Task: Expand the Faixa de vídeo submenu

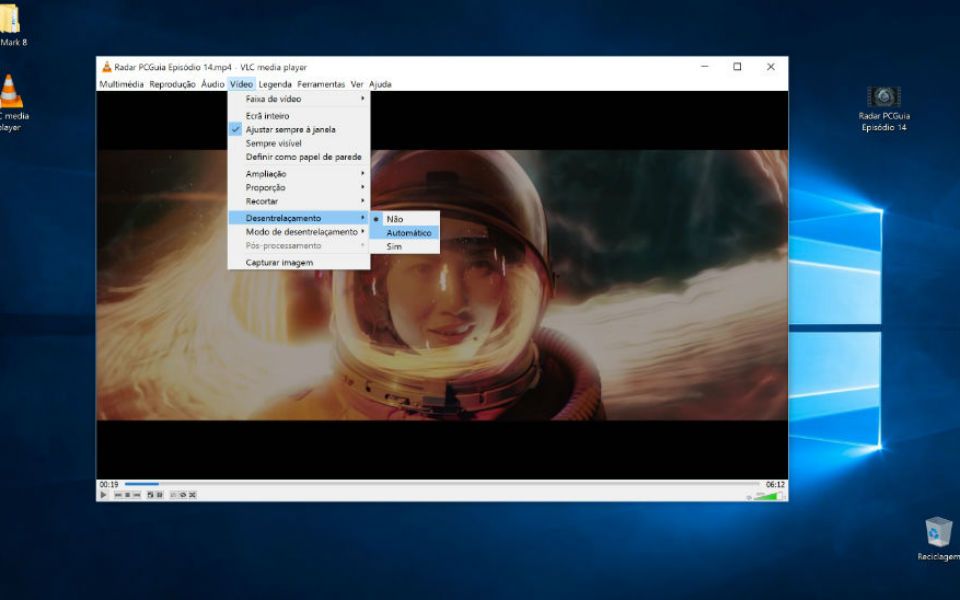Action: (x=299, y=99)
